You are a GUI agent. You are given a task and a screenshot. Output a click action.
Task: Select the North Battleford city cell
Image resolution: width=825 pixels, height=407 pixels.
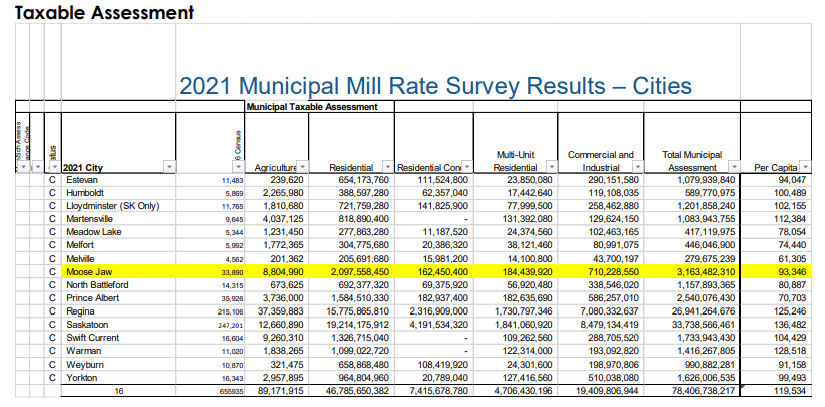(118, 285)
